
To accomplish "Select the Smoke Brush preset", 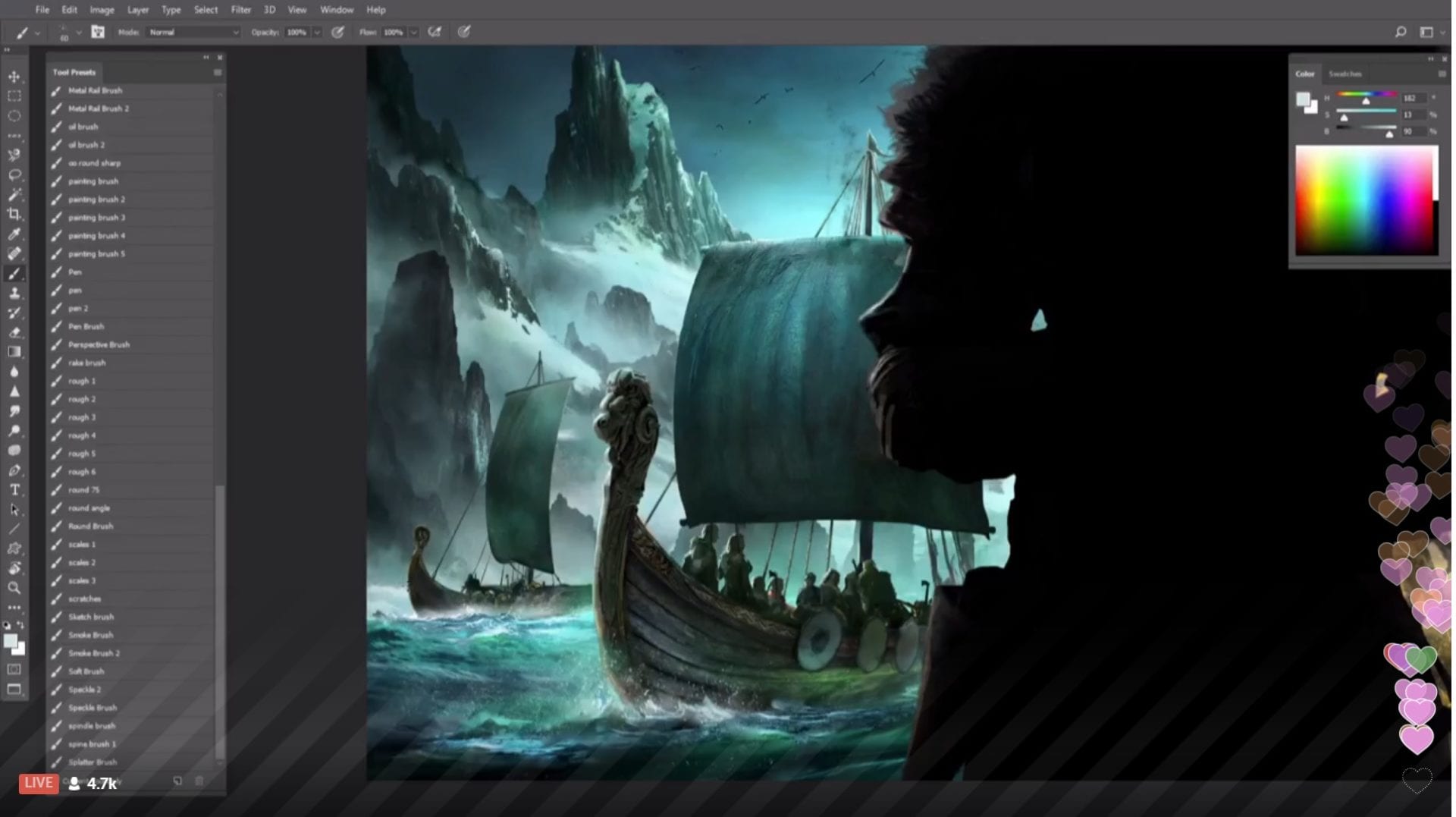I will (90, 635).
